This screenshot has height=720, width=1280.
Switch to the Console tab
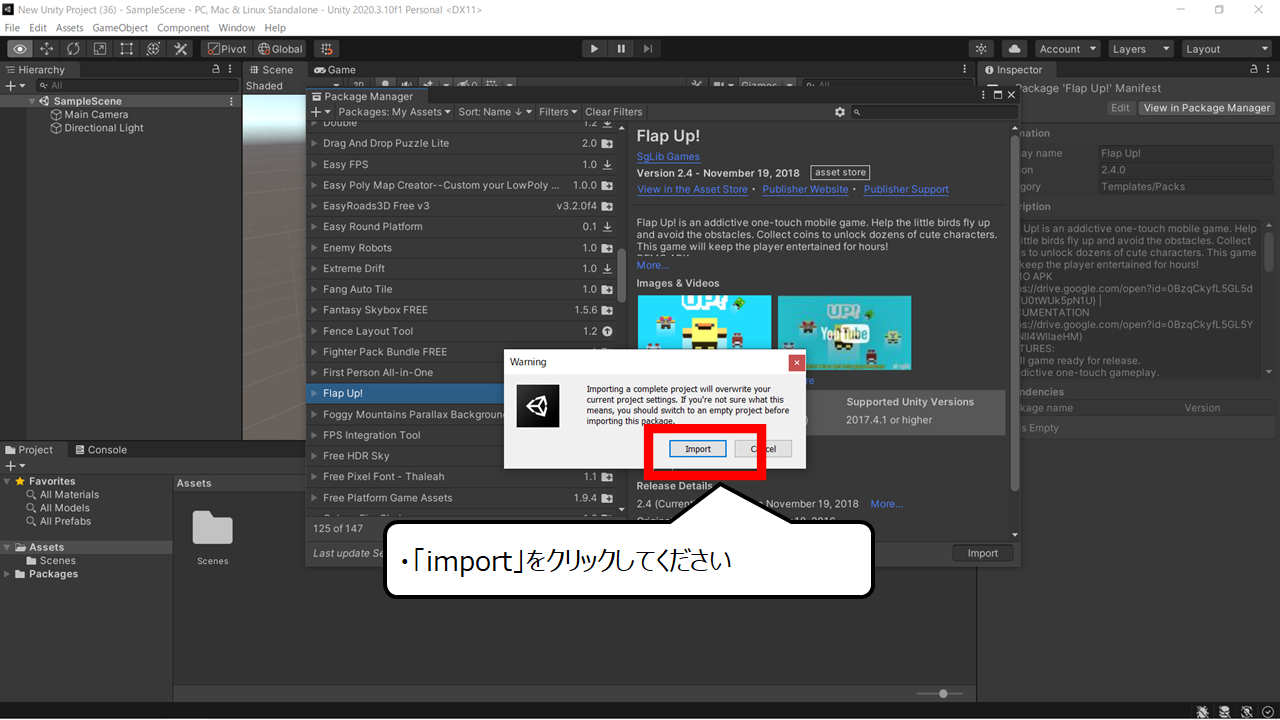pyautogui.click(x=100, y=450)
